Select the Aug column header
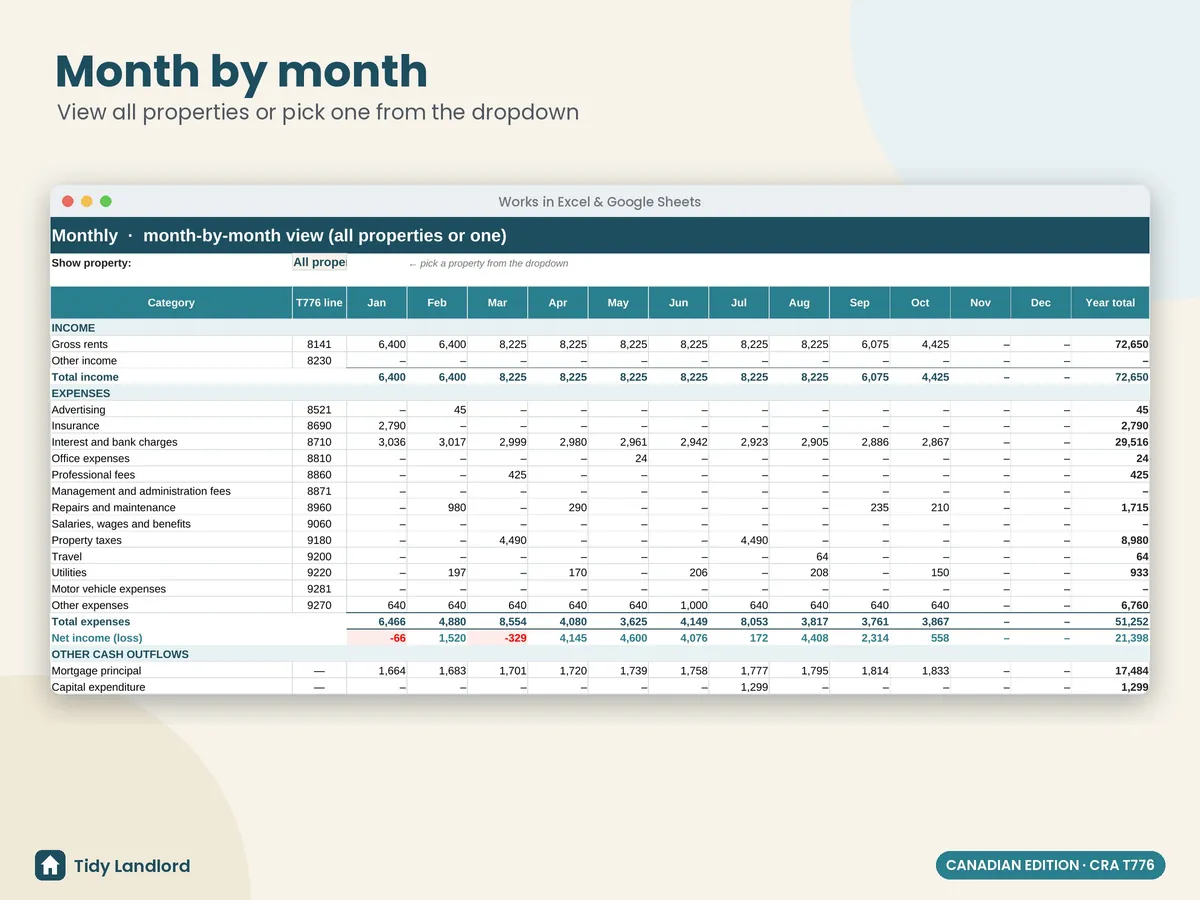The height and width of the screenshot is (900, 1200). (799, 303)
